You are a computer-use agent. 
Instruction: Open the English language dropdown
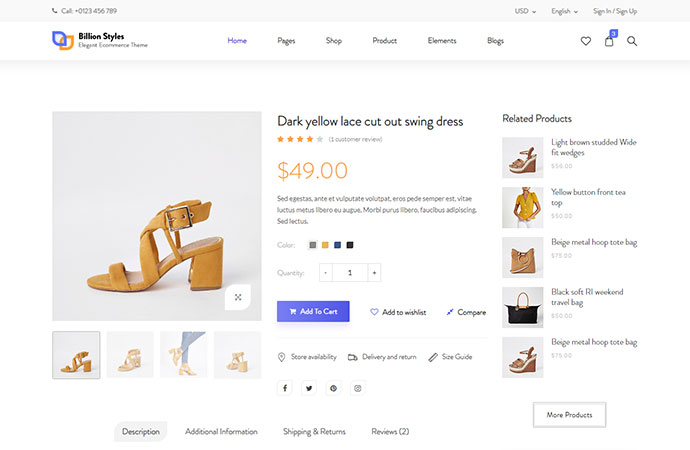(564, 11)
